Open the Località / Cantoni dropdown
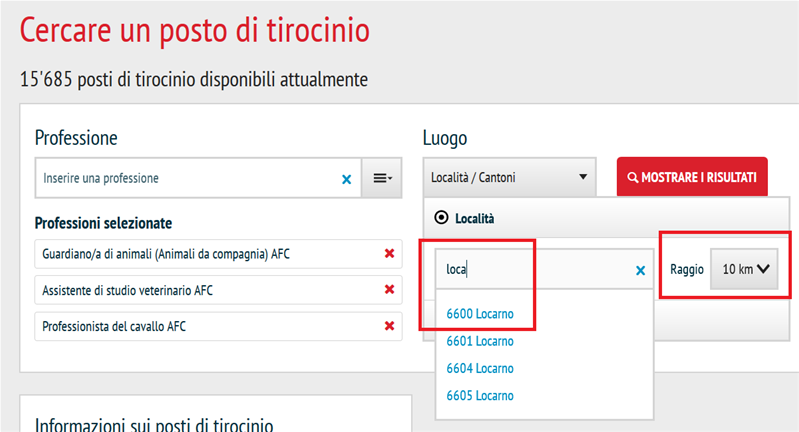 tap(508, 178)
